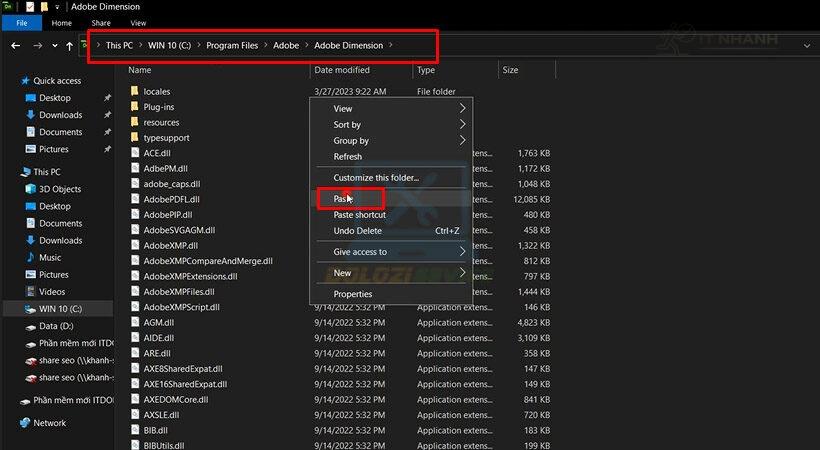
Task: Click the locales folder icon
Action: click(x=134, y=91)
